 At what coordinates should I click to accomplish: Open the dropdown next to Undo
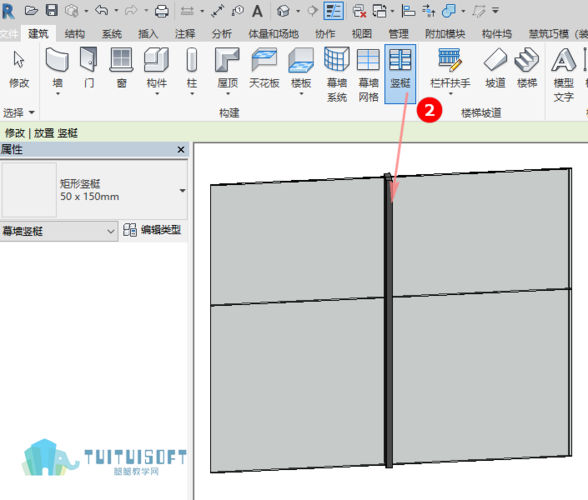click(x=116, y=11)
